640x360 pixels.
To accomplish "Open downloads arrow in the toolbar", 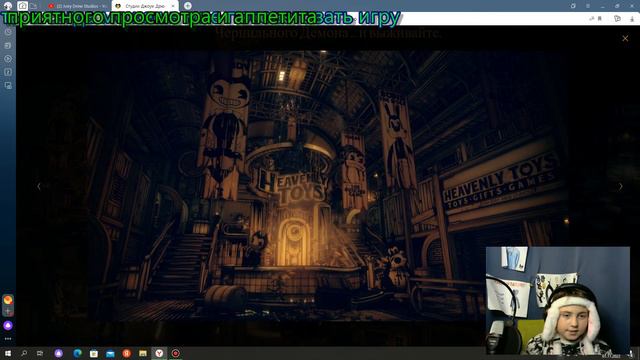I will pos(632,18).
